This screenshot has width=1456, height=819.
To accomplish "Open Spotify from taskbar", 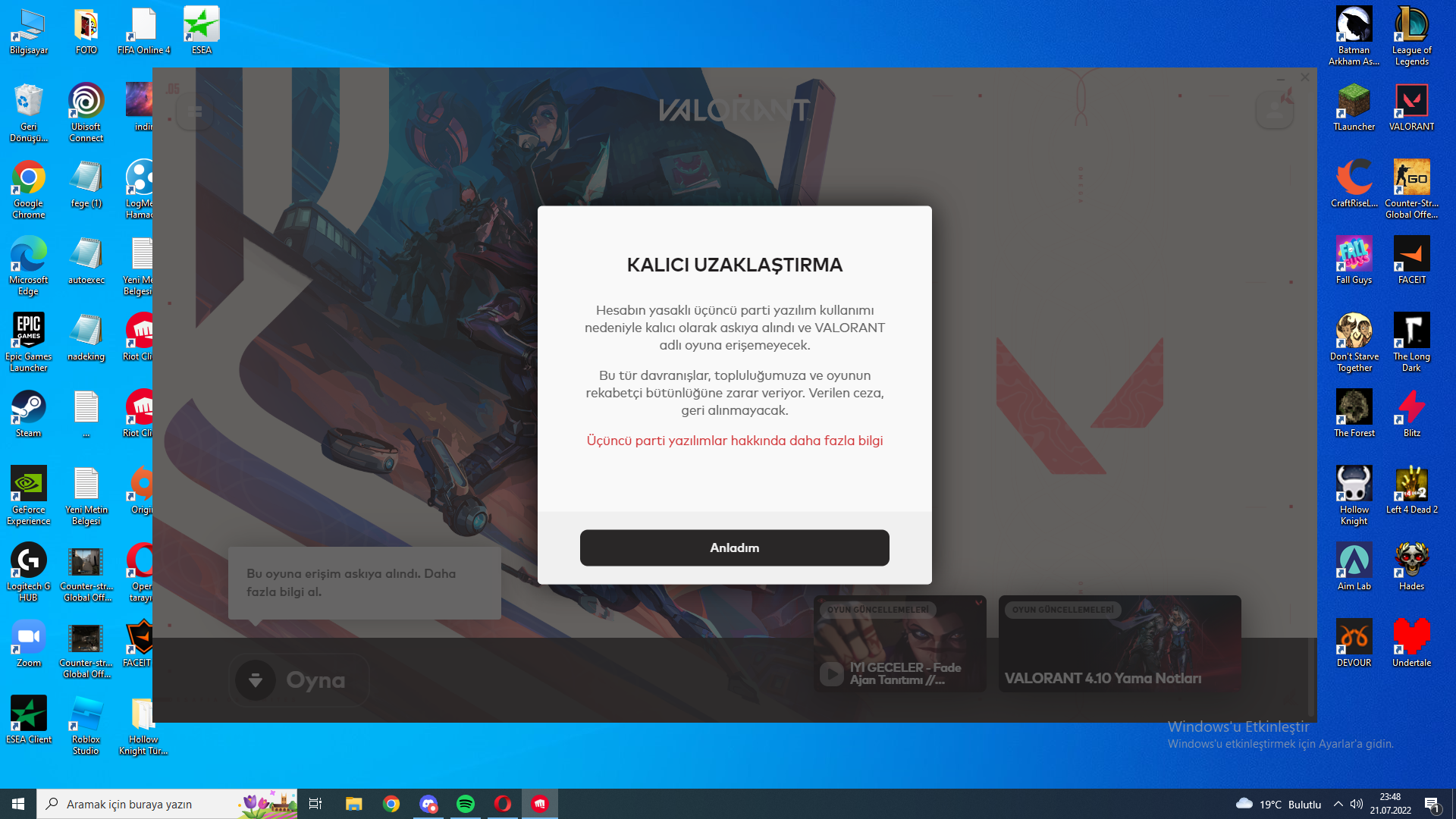I will (466, 804).
